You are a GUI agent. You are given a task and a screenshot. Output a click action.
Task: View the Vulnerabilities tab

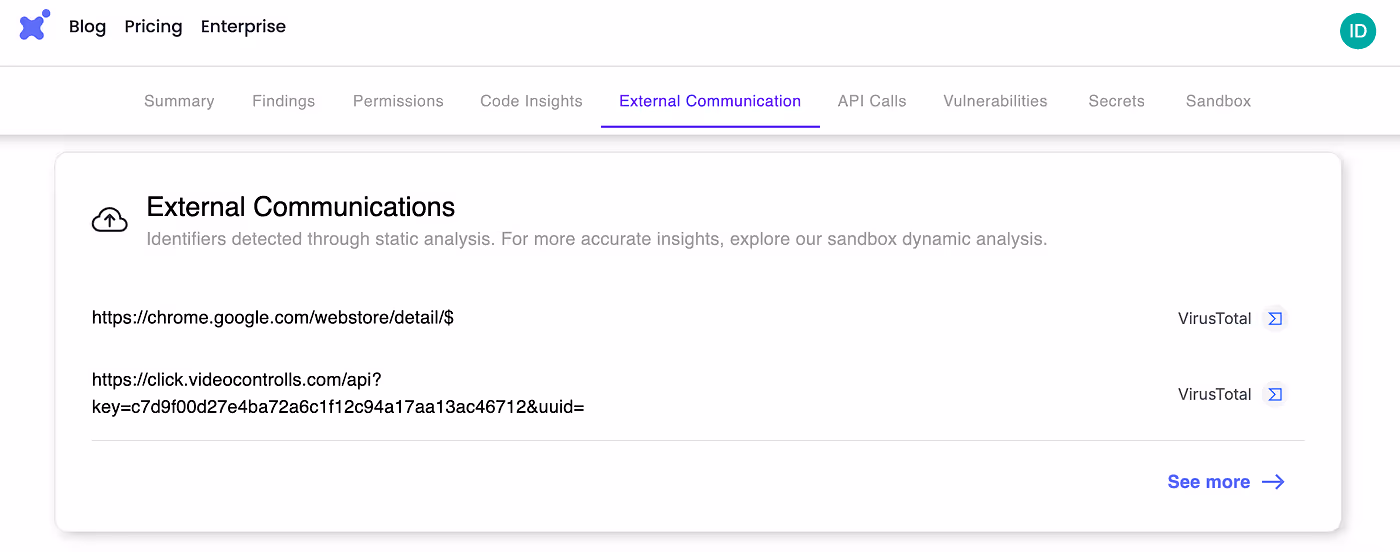click(995, 101)
